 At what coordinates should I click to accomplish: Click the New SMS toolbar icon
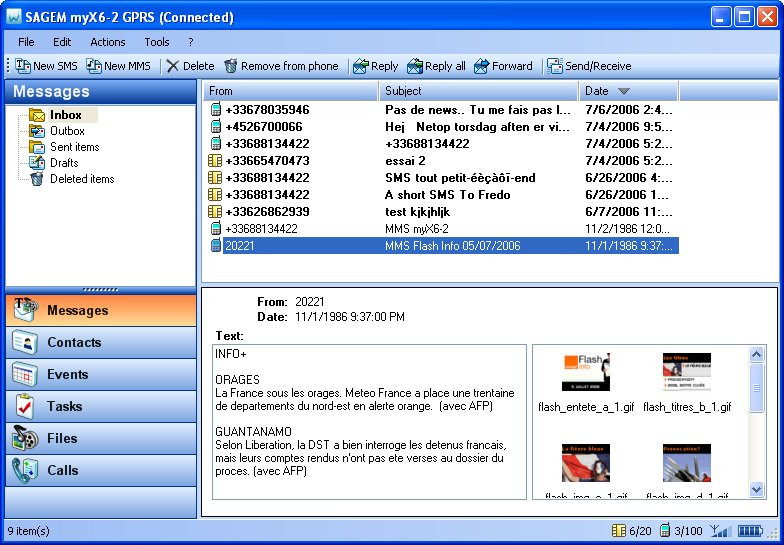point(23,66)
